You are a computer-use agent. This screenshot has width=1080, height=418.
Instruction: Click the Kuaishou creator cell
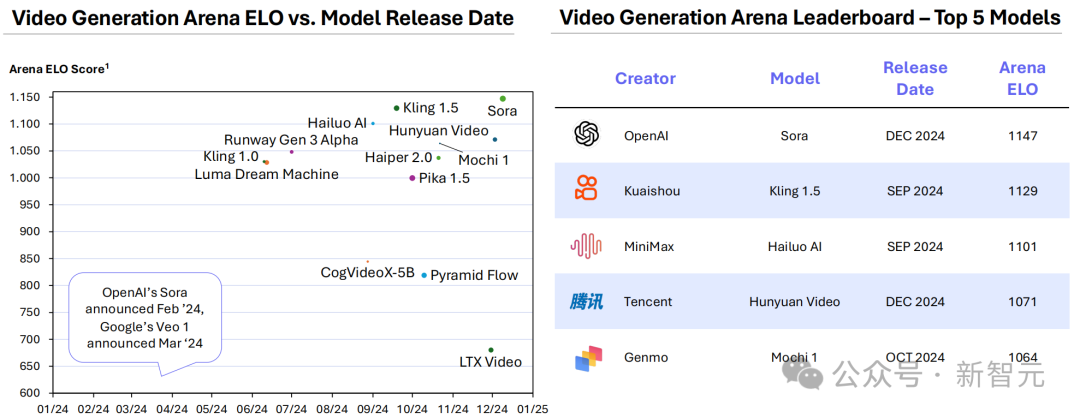pyautogui.click(x=652, y=191)
